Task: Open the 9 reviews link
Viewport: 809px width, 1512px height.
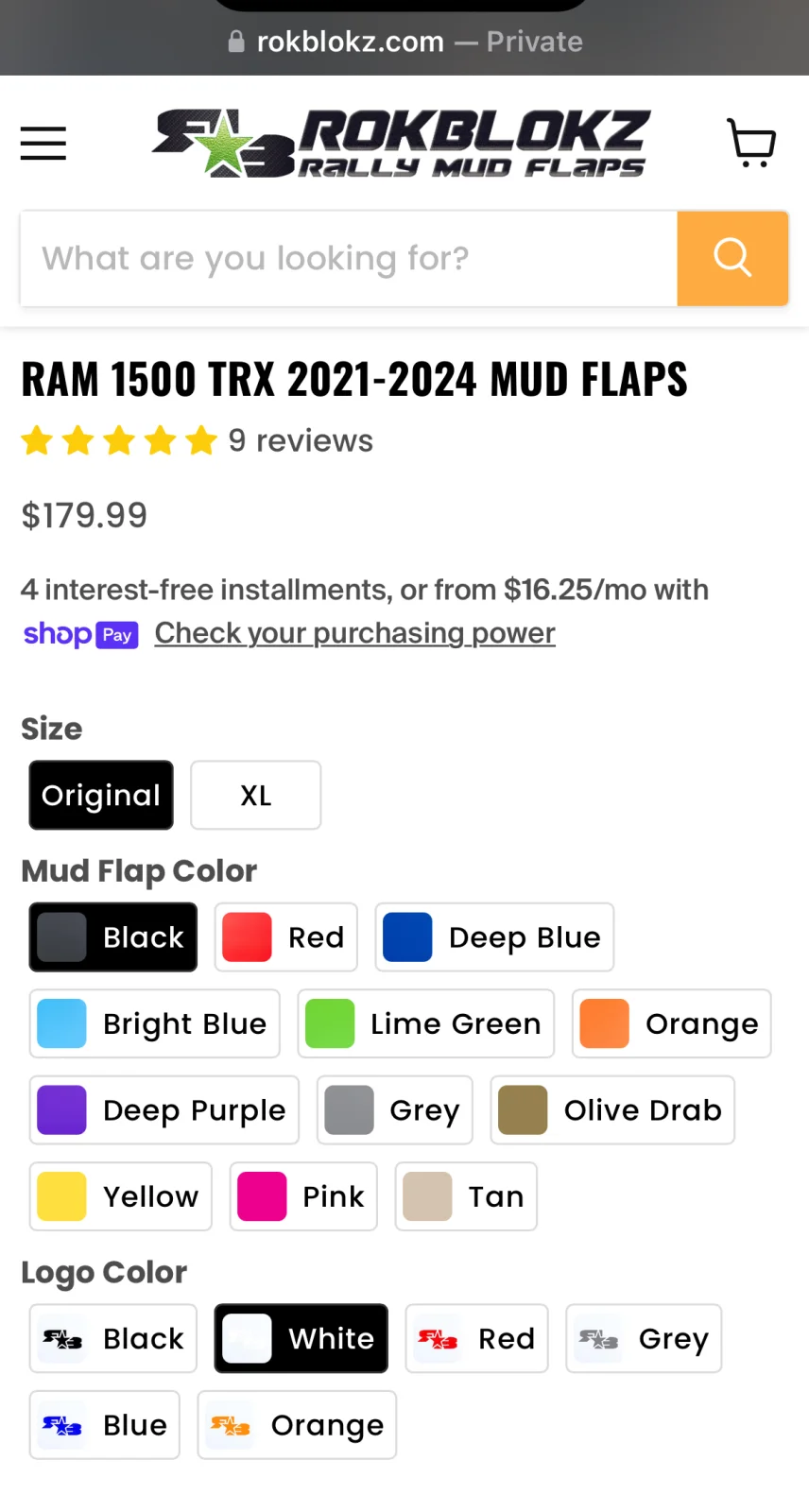Action: click(x=301, y=440)
